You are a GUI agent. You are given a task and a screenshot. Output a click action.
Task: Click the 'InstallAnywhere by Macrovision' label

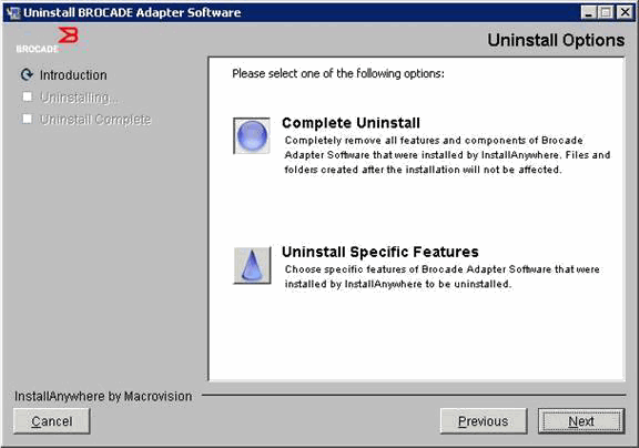(103, 396)
